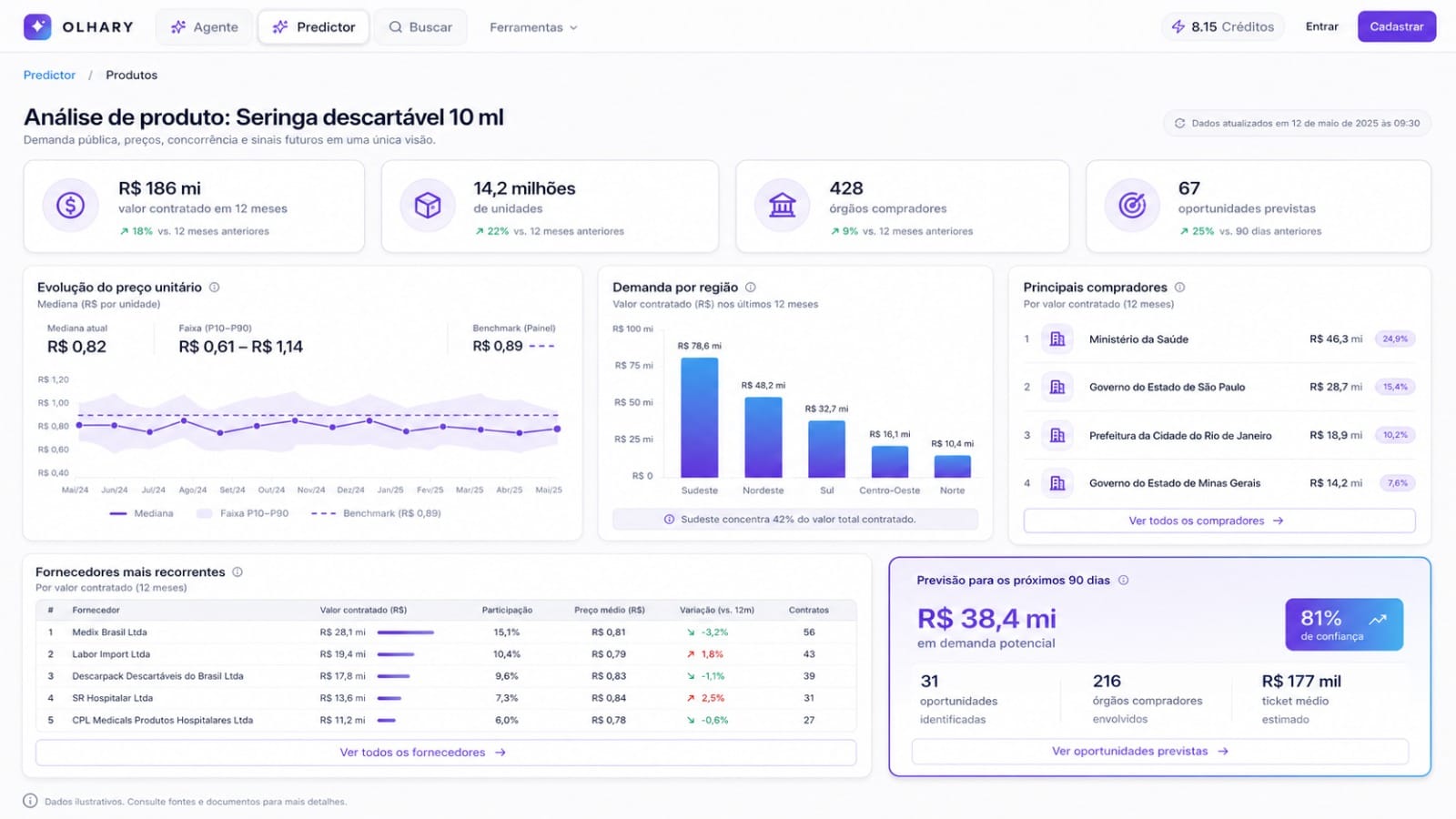This screenshot has width=1456, height=819.
Task: Open Ver oportunidades previstas
Action: pos(1159,752)
